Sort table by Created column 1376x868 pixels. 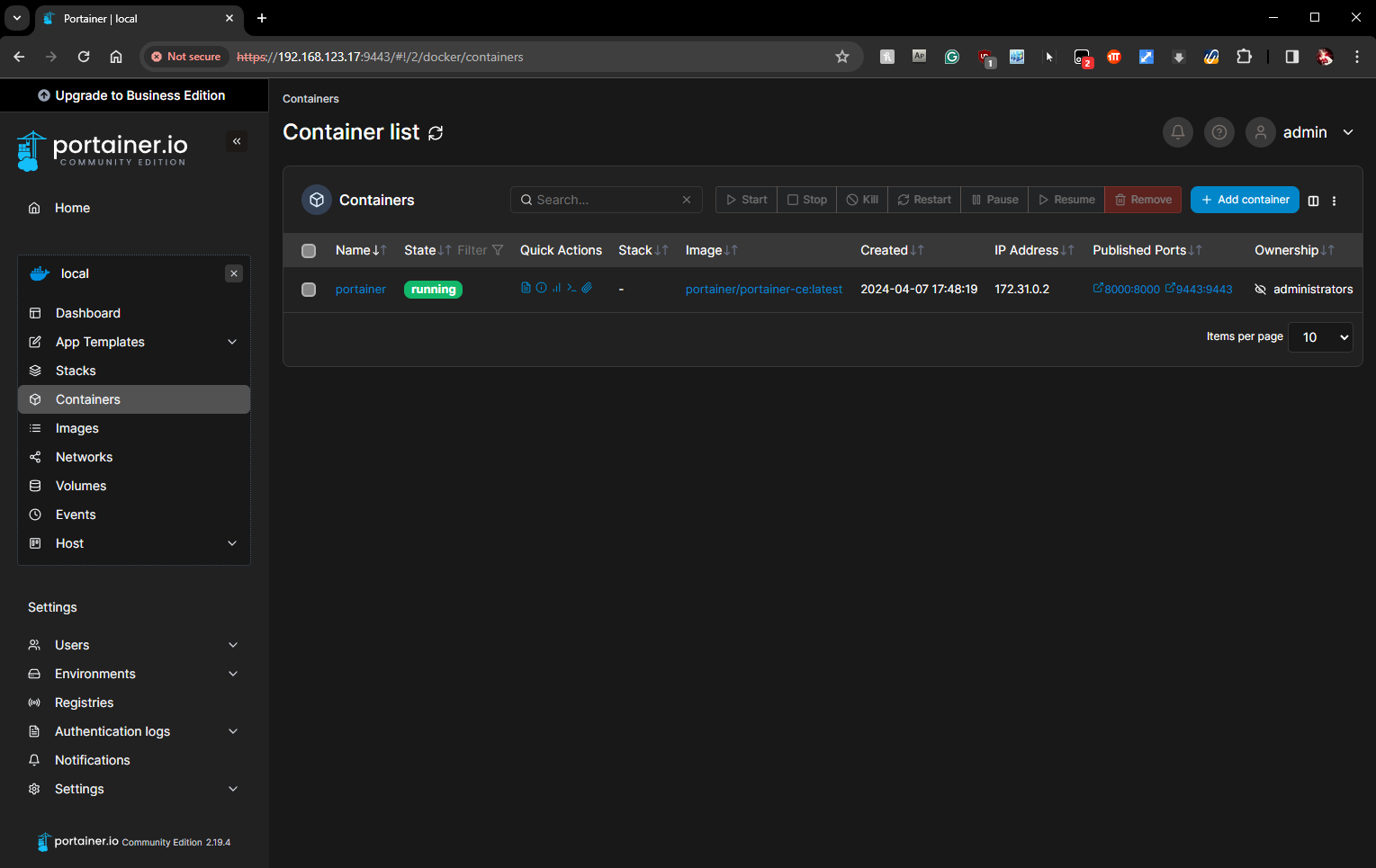[x=892, y=250]
